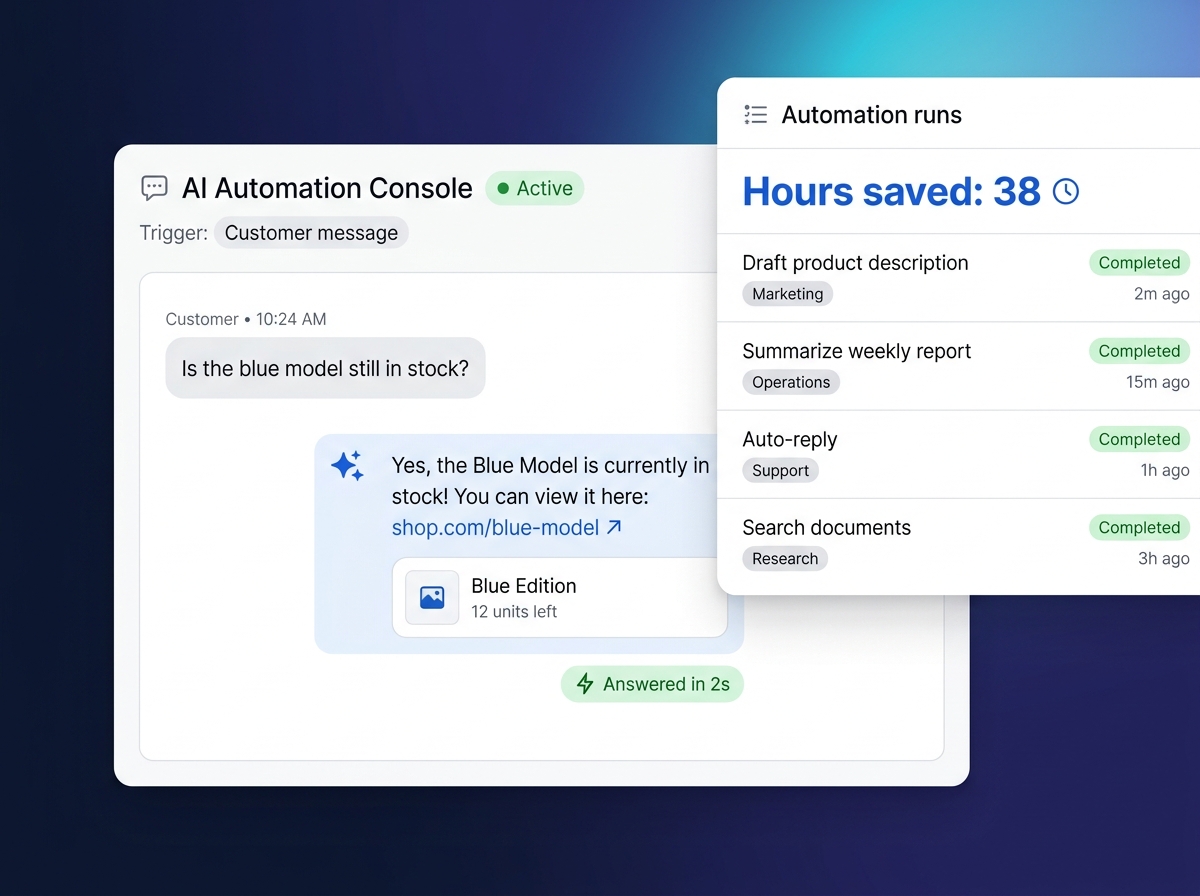
Task: Click the 2m ago timestamp
Action: pyautogui.click(x=1161, y=294)
